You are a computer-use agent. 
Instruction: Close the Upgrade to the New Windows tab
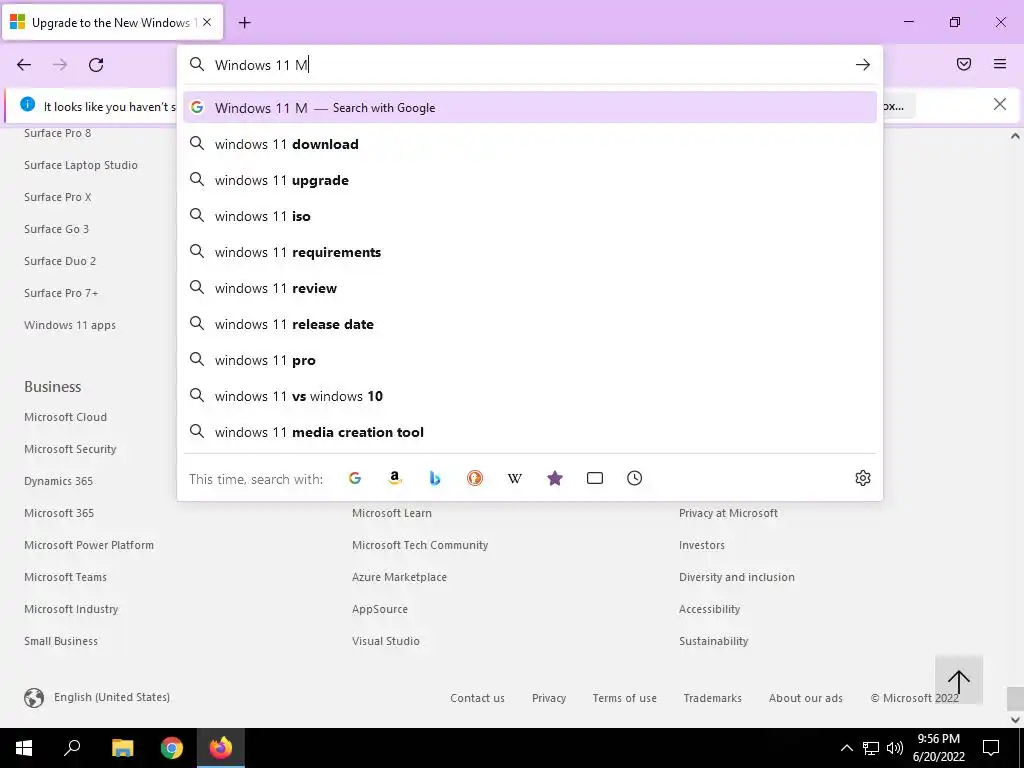(207, 22)
